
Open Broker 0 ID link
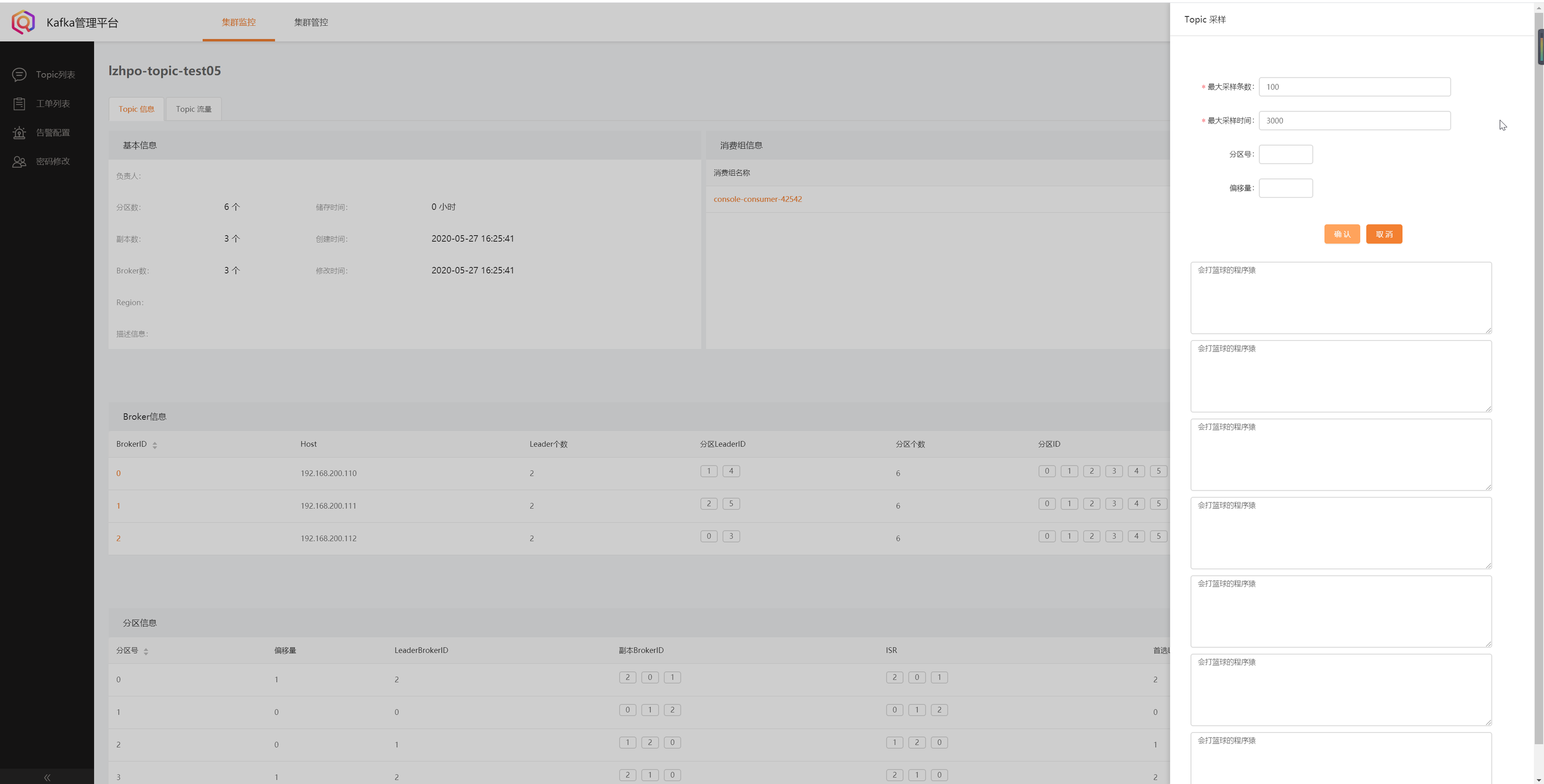click(x=118, y=474)
